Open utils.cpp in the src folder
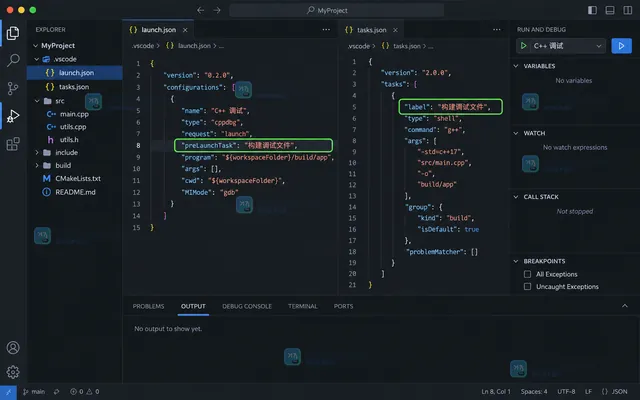 75,127
